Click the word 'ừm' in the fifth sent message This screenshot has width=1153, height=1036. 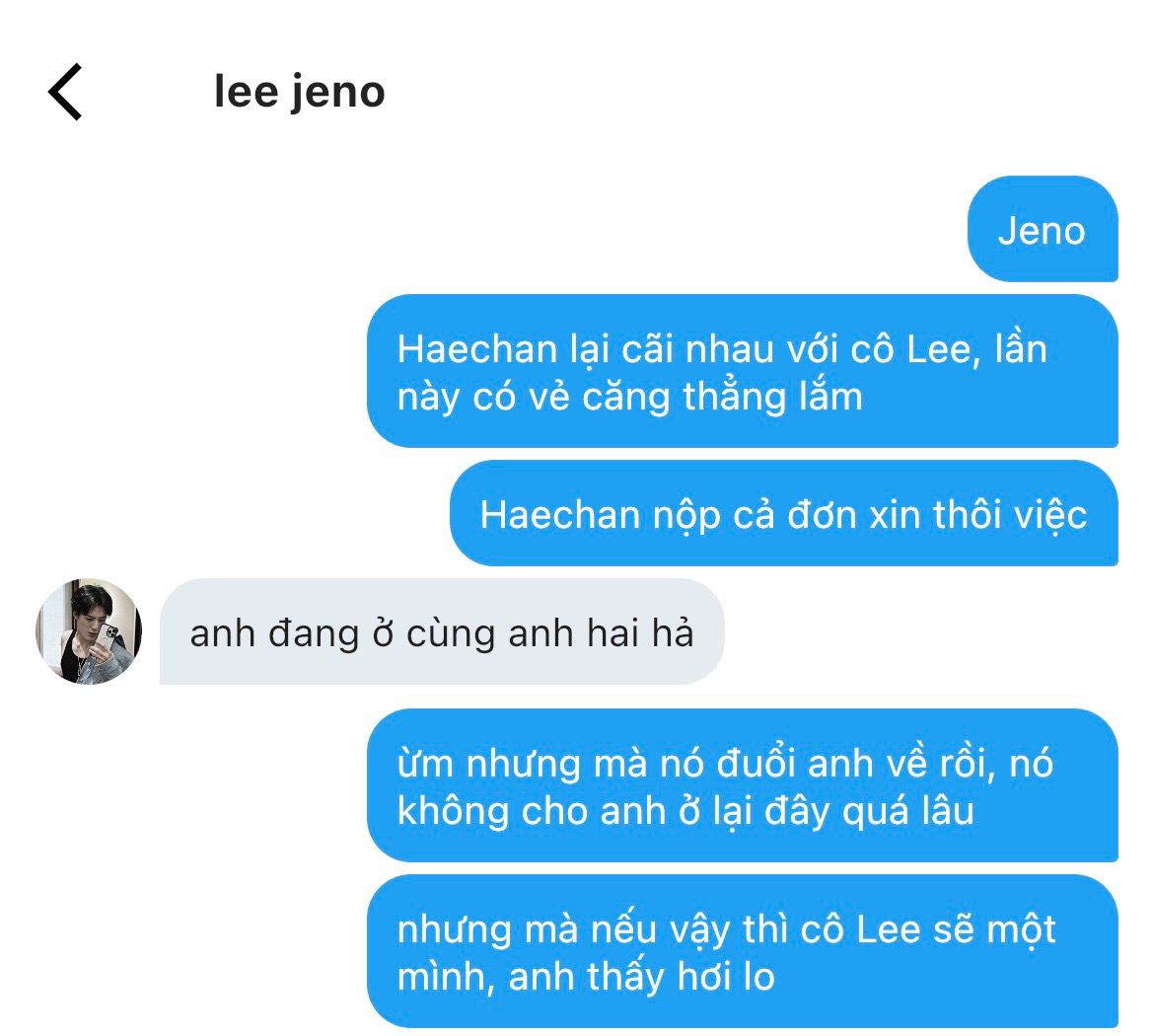point(425,764)
